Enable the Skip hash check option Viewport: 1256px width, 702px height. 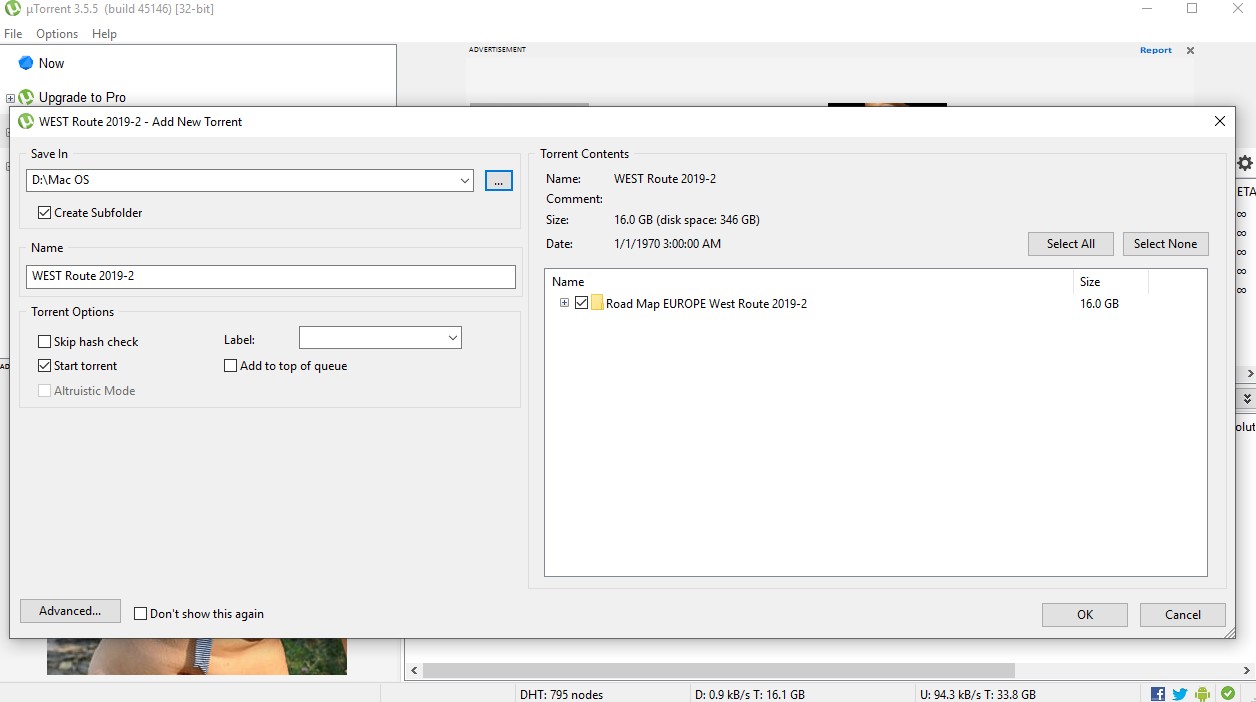tap(45, 342)
